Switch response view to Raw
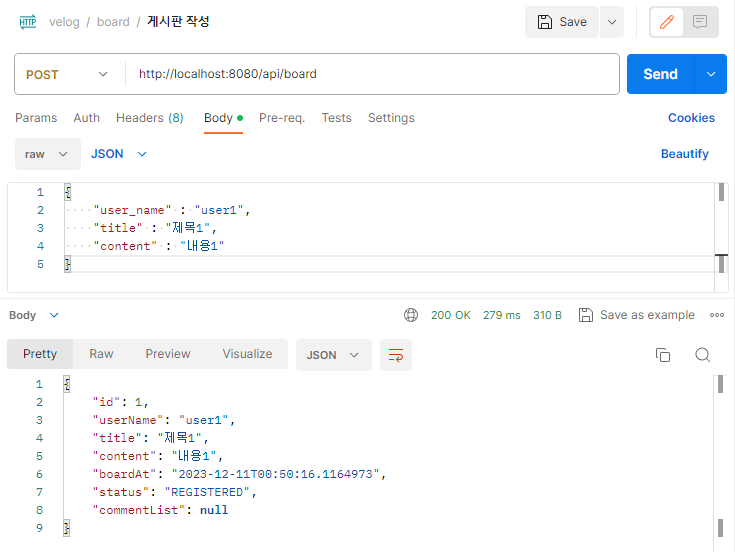Viewport: 735px width, 552px height. (x=101, y=354)
